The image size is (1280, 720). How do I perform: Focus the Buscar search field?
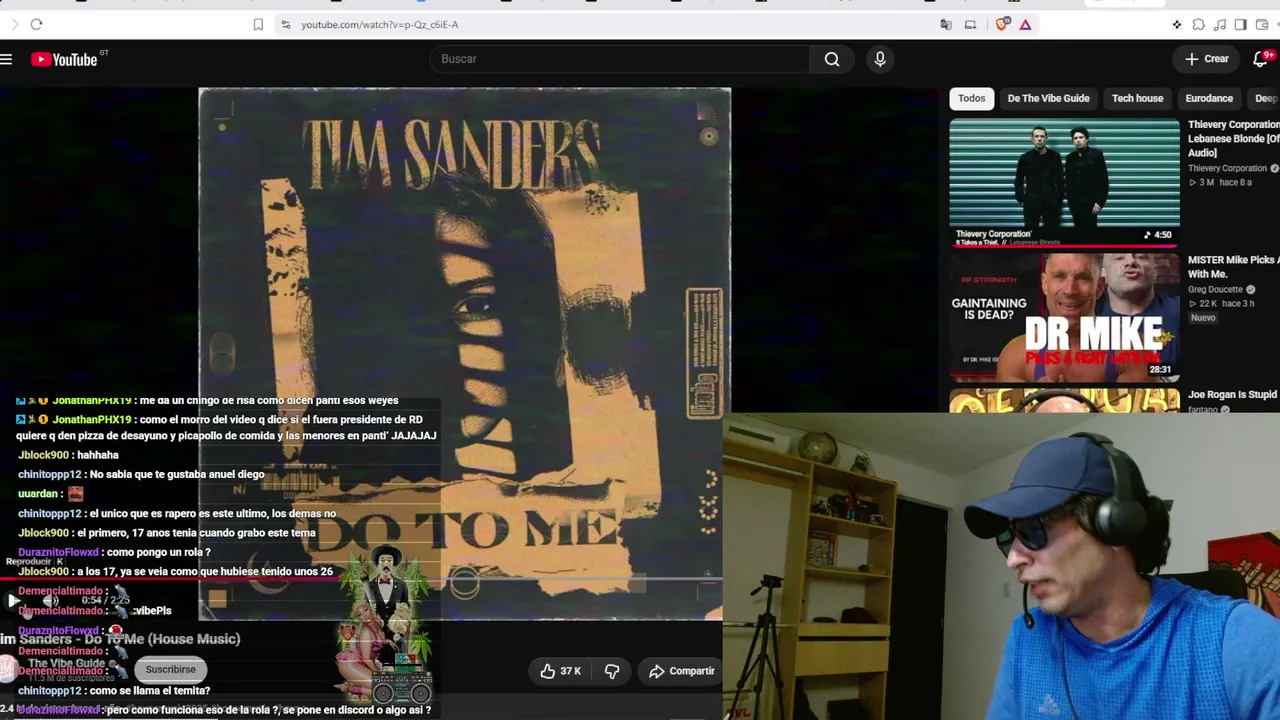620,59
